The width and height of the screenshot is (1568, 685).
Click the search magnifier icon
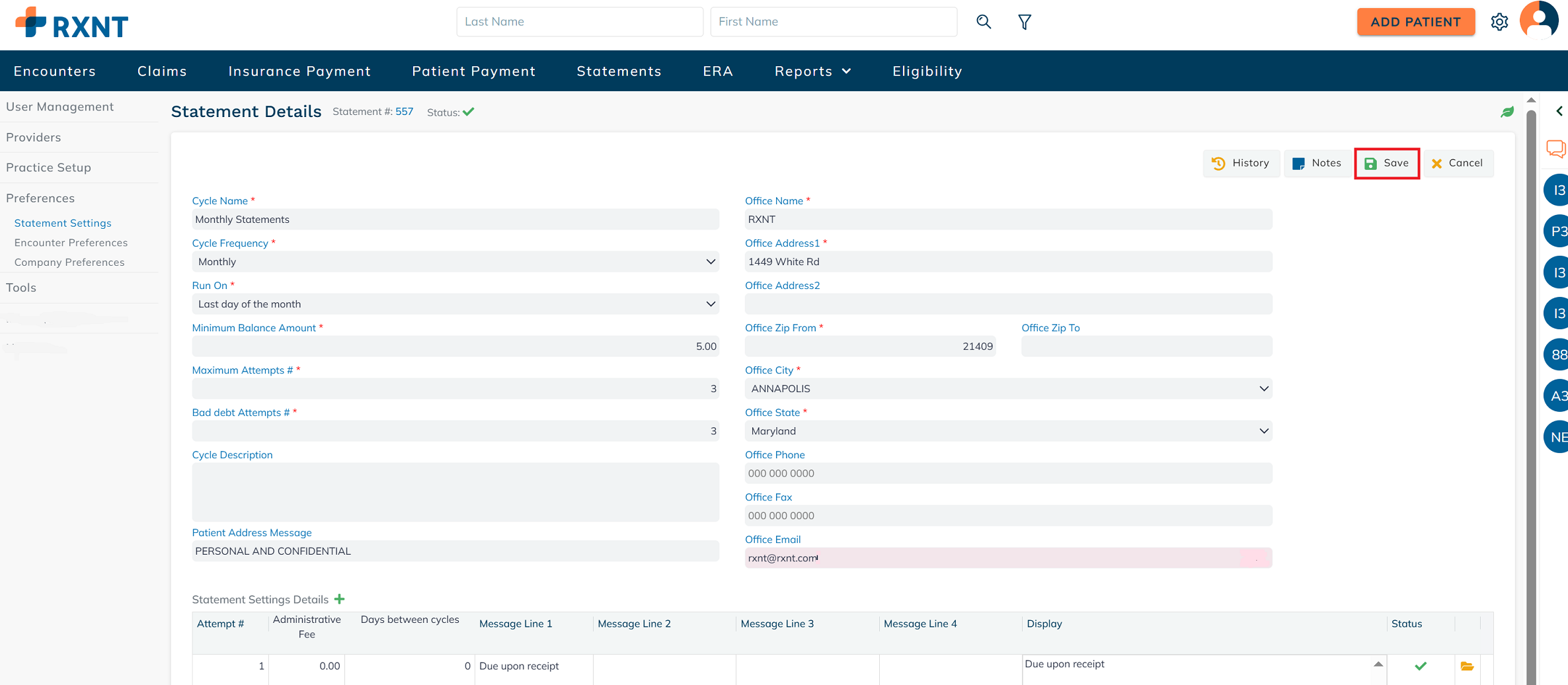pyautogui.click(x=984, y=22)
